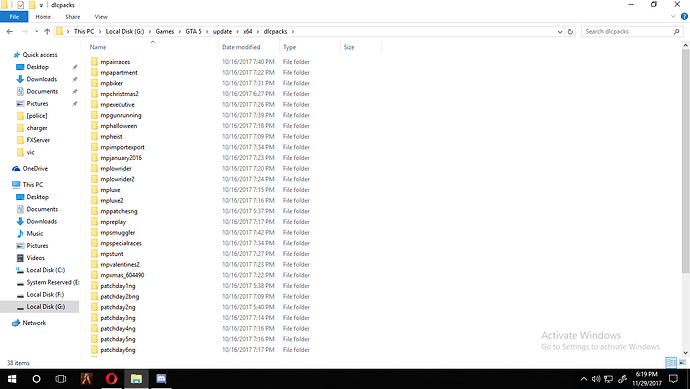
Task: Switch to details view layout icon
Action: pos(671,363)
